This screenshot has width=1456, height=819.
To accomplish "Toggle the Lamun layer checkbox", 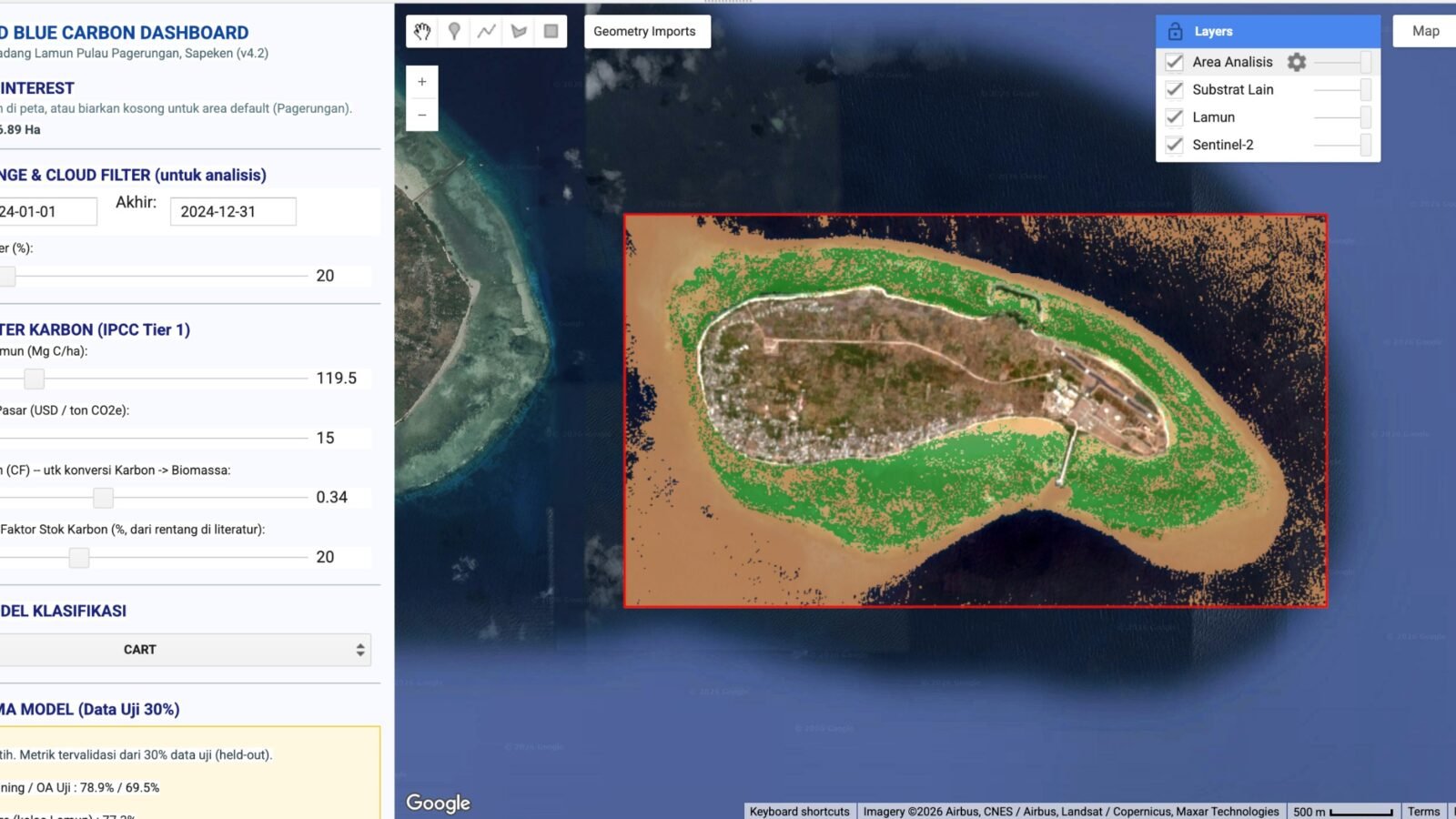I will pyautogui.click(x=1175, y=117).
